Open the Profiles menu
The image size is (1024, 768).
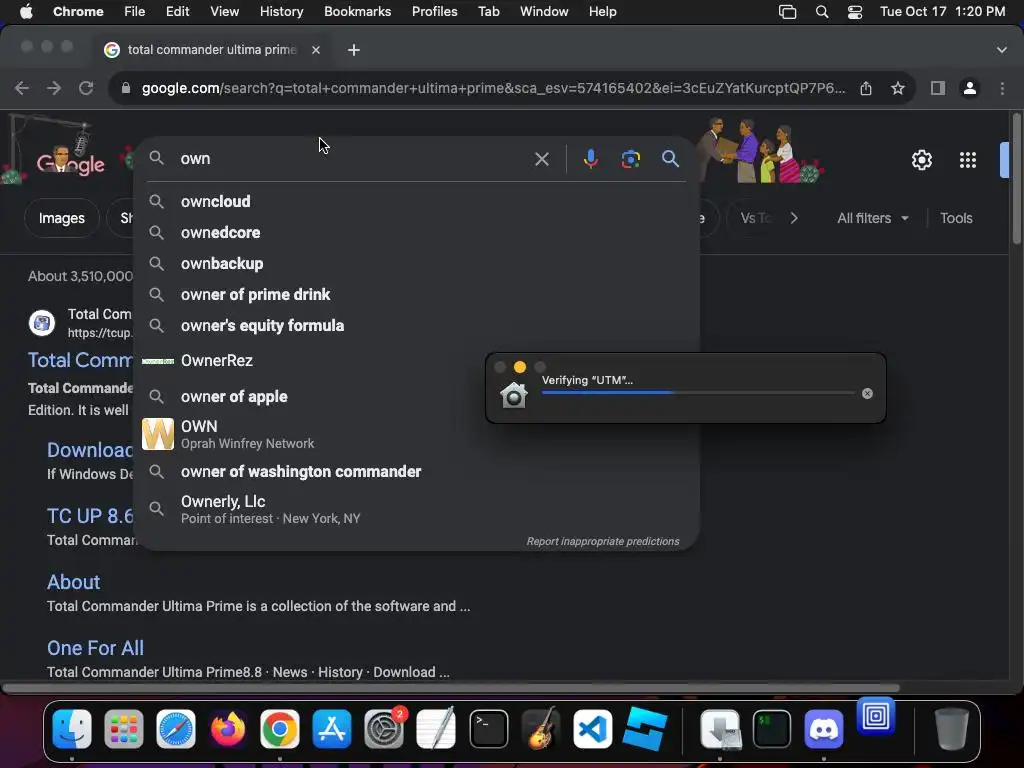pos(434,12)
